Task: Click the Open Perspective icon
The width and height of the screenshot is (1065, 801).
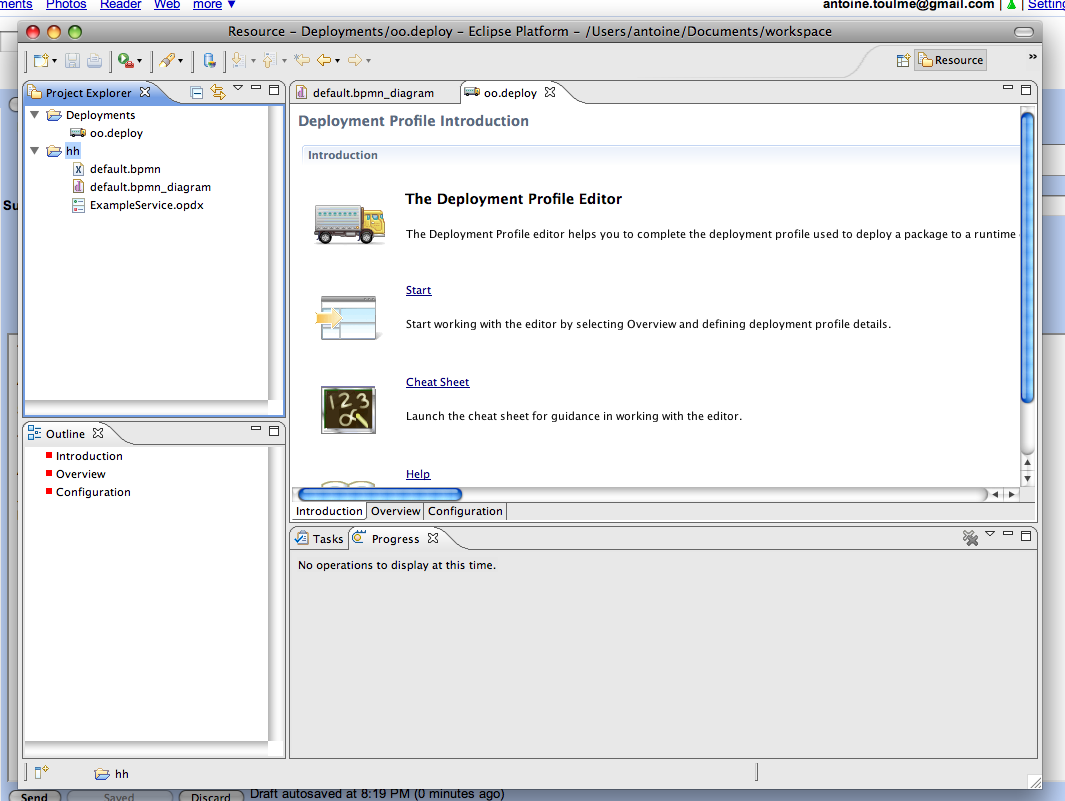Action: click(x=903, y=60)
